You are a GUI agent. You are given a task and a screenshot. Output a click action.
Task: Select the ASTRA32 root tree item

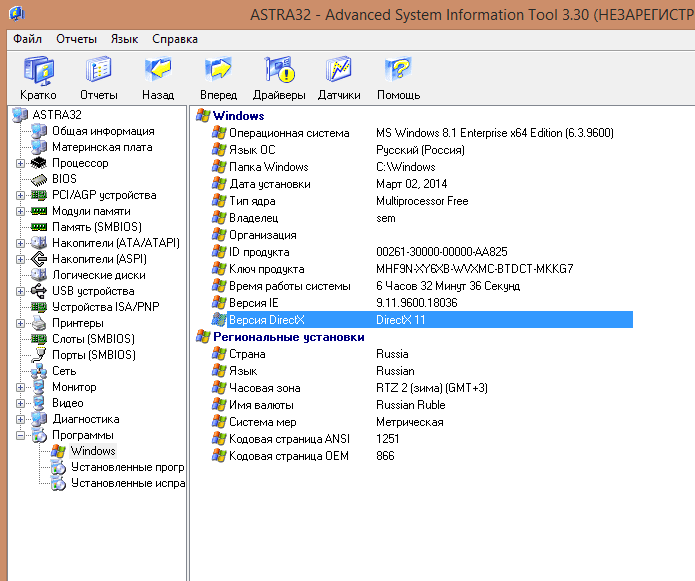57,115
